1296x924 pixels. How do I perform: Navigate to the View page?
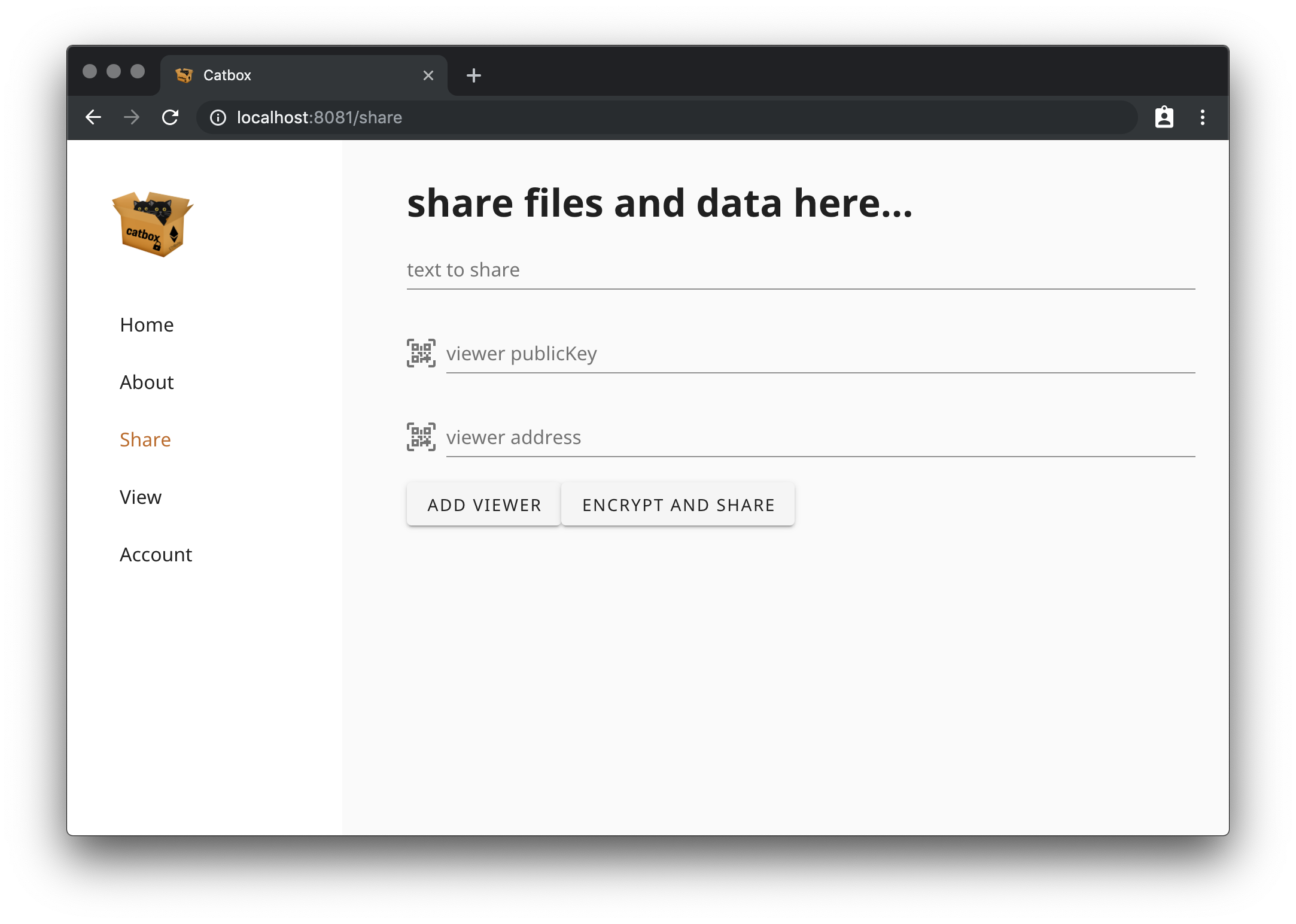(141, 497)
